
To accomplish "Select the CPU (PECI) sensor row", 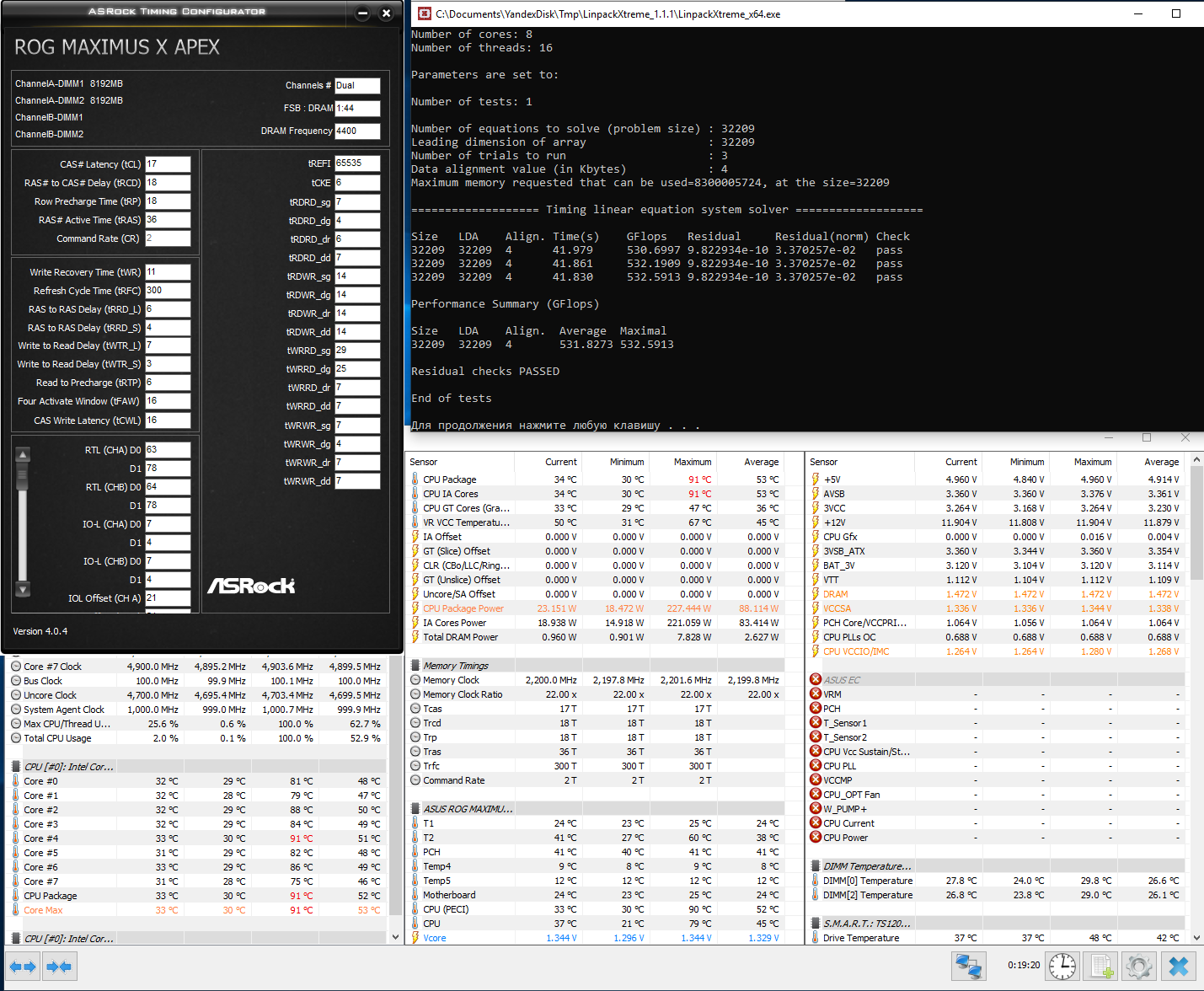I will [x=596, y=909].
